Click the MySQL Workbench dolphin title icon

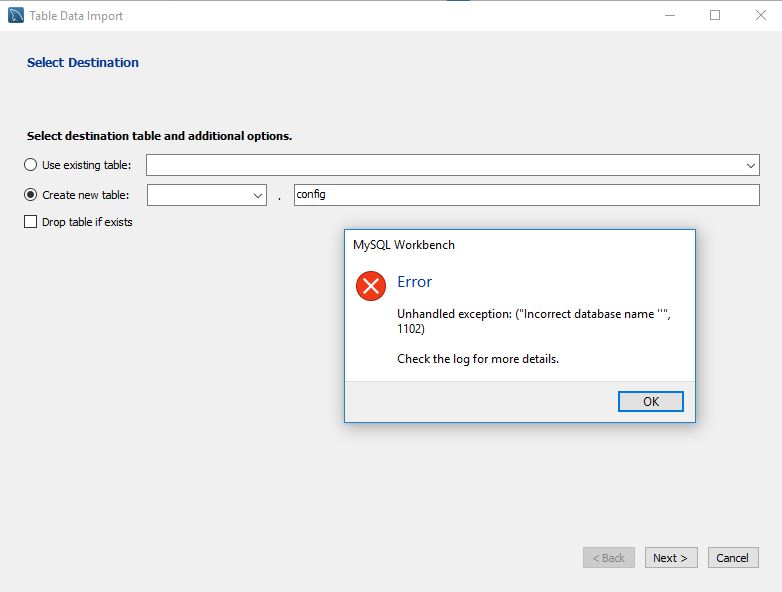click(x=16, y=15)
